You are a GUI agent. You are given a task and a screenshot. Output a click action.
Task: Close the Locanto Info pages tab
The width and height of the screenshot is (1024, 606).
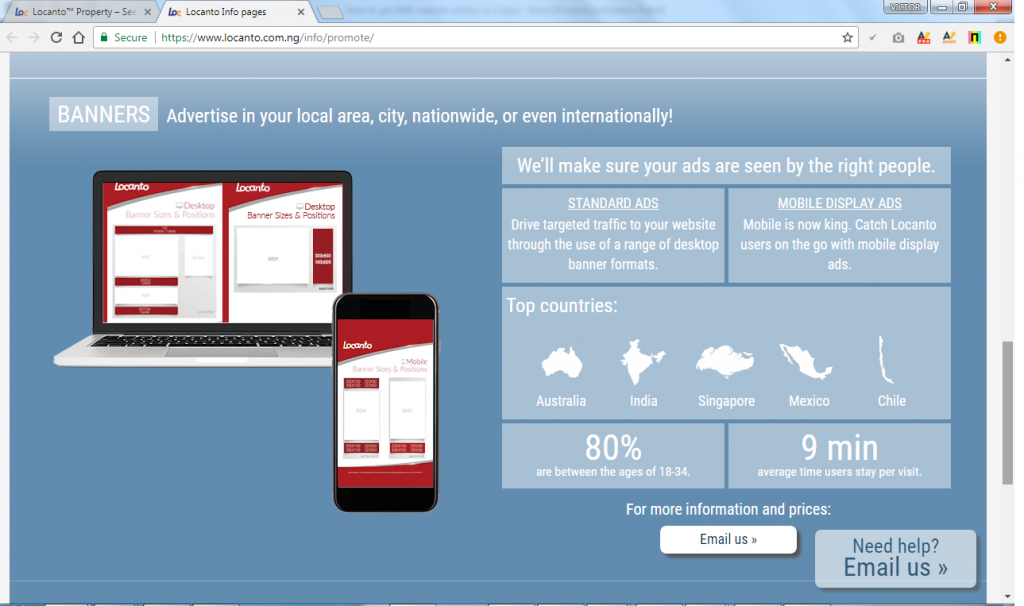tap(300, 12)
